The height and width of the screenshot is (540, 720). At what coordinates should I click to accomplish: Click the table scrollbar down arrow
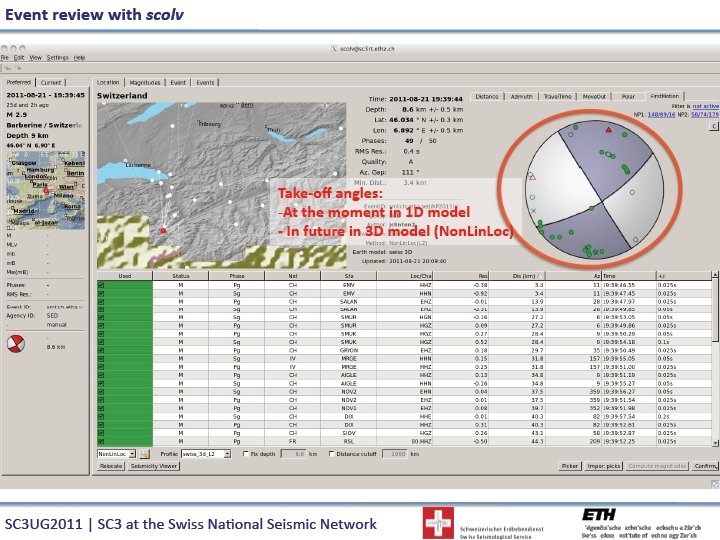point(715,443)
